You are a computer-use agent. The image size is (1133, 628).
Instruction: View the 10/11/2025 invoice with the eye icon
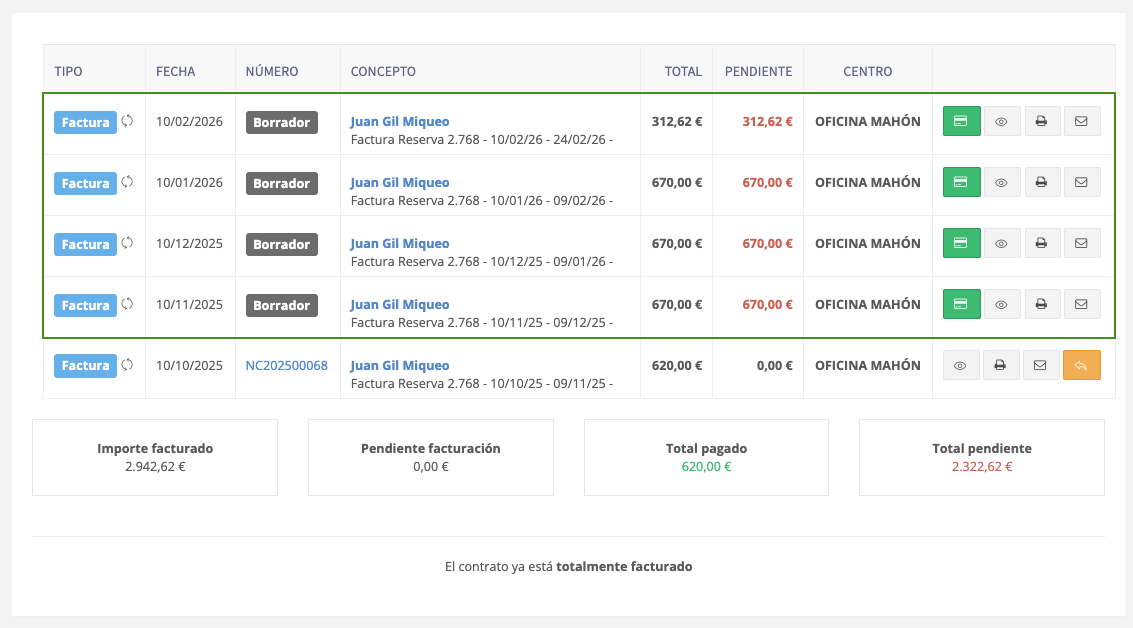point(1001,304)
